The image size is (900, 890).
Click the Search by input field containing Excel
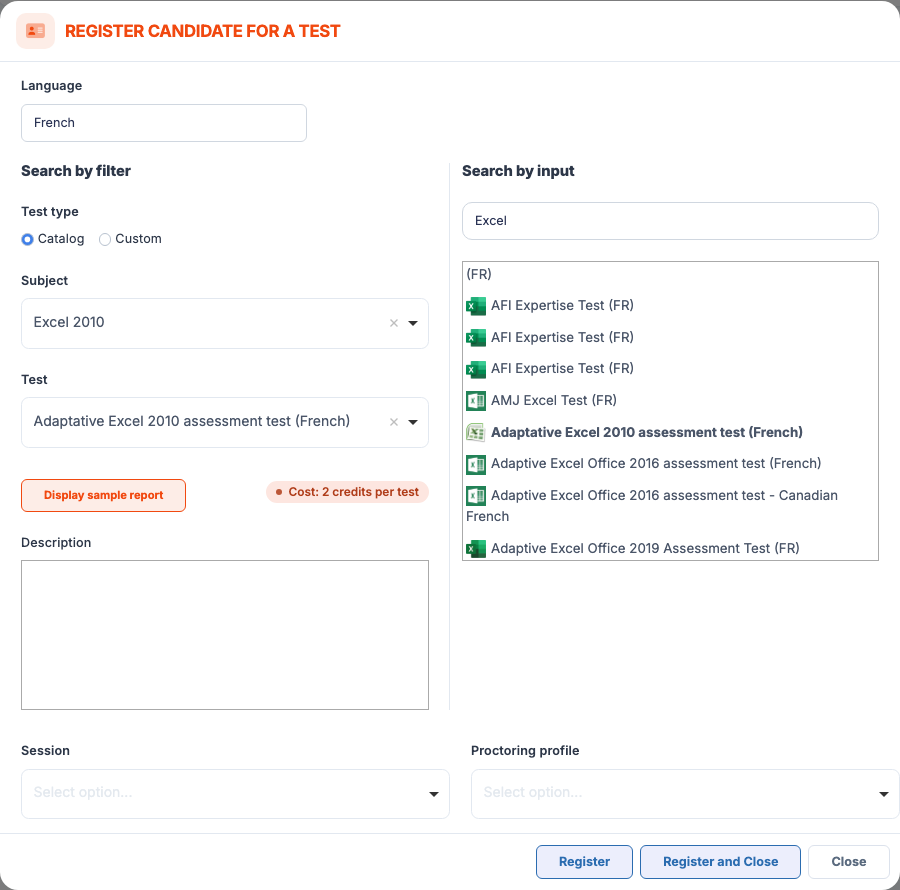(x=670, y=221)
